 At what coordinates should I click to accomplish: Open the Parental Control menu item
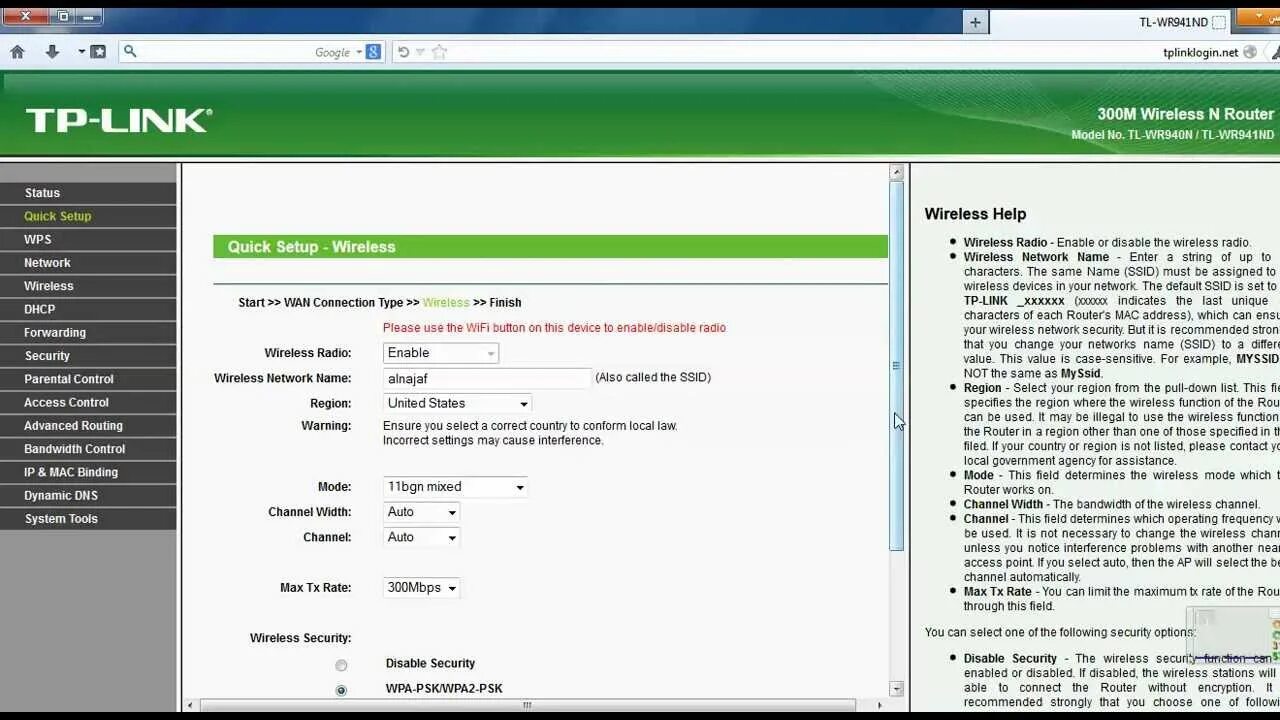click(x=88, y=379)
